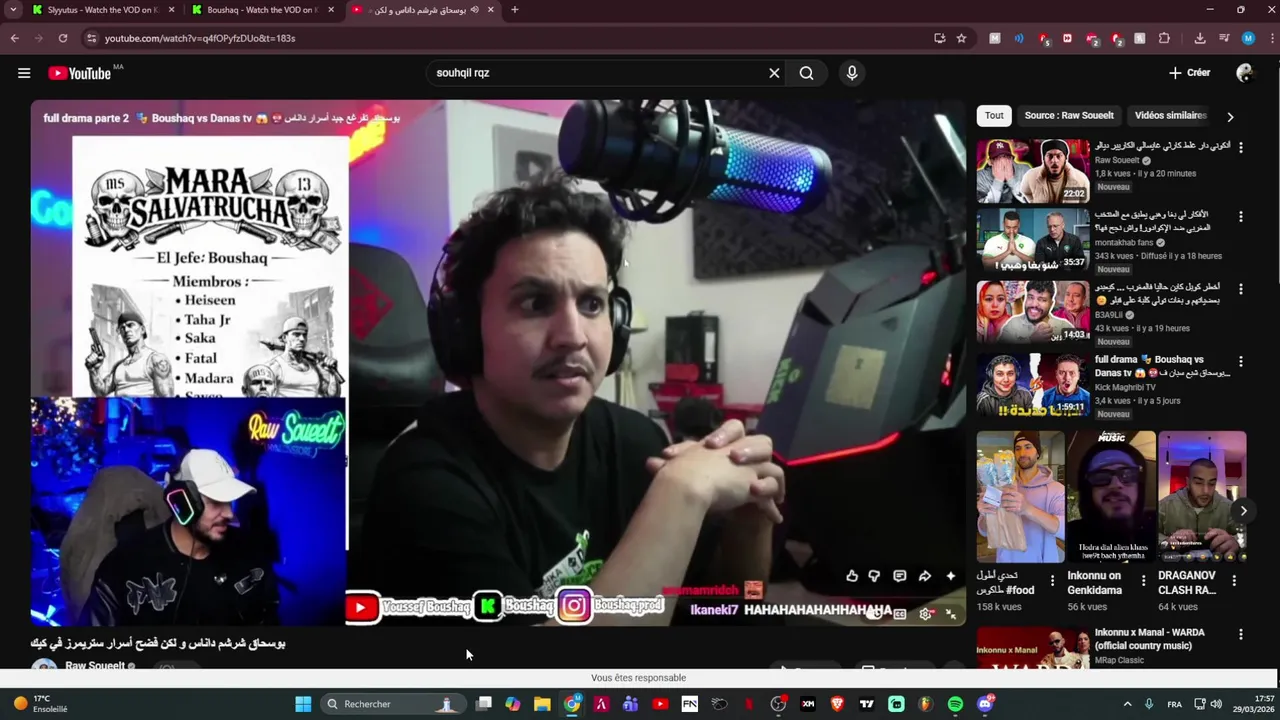The image size is (1280, 720).
Task: Open Spotify from the taskbar
Action: pyautogui.click(x=955, y=704)
